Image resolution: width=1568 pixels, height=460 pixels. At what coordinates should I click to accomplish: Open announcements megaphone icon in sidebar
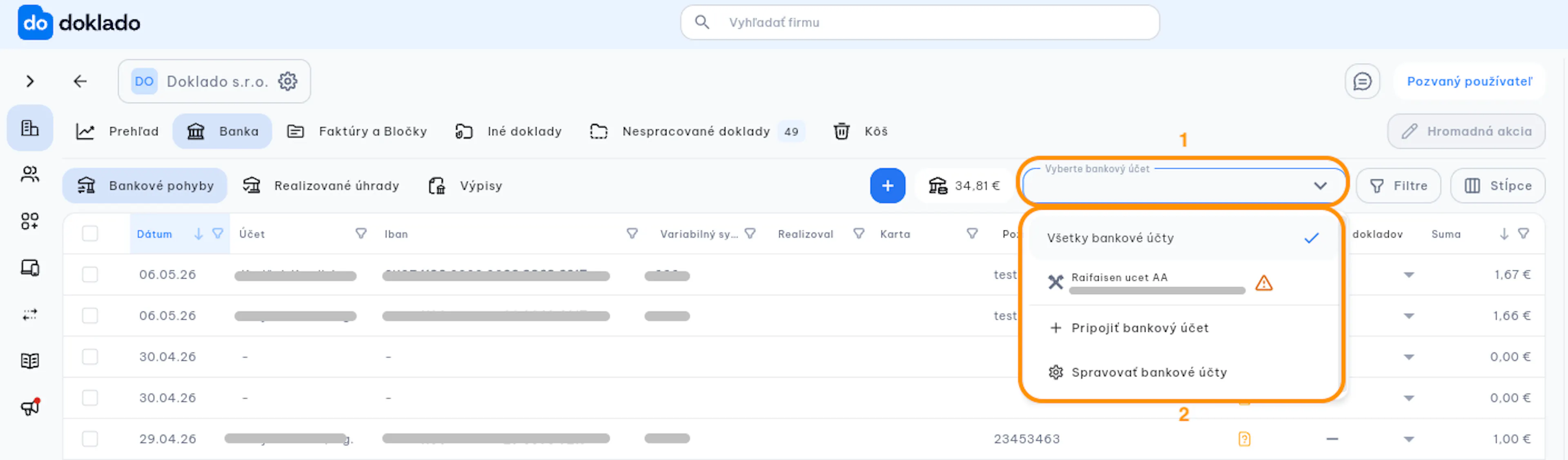(x=30, y=407)
